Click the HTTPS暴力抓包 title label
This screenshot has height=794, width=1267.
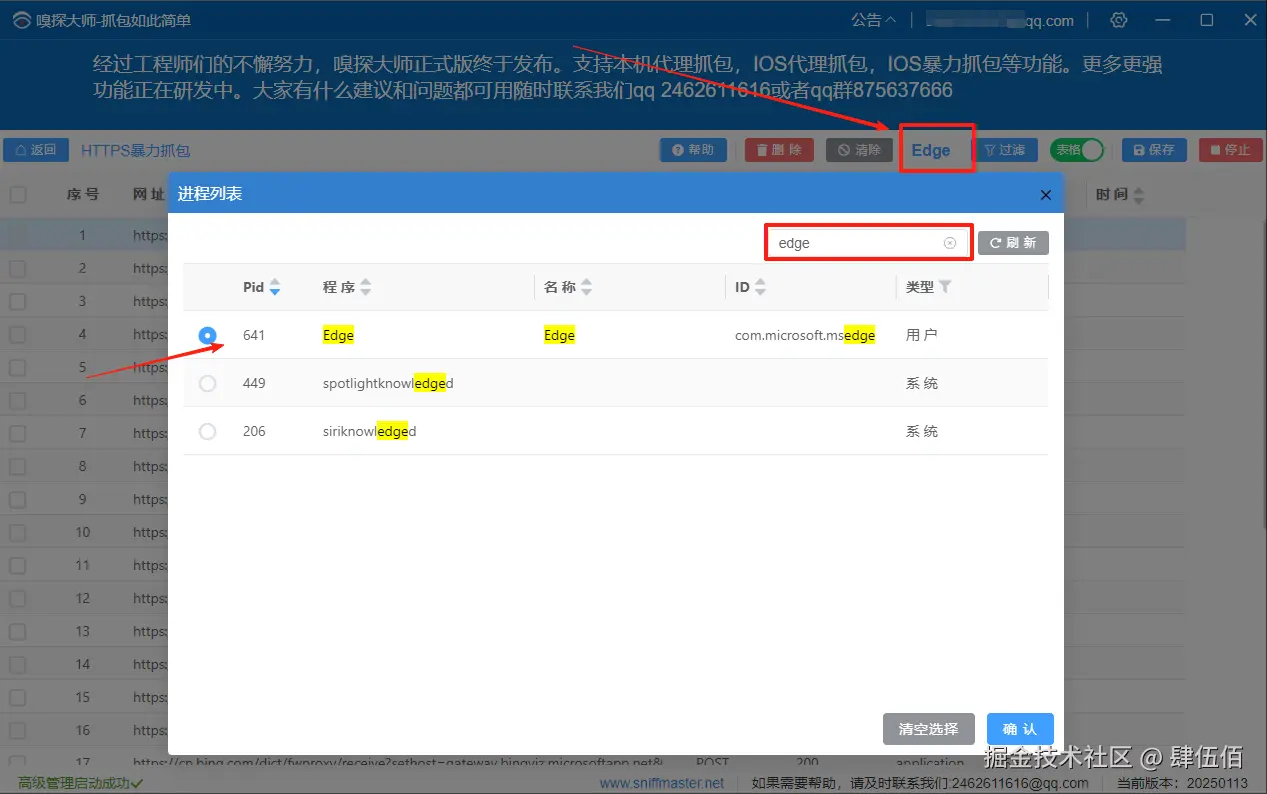click(x=135, y=150)
